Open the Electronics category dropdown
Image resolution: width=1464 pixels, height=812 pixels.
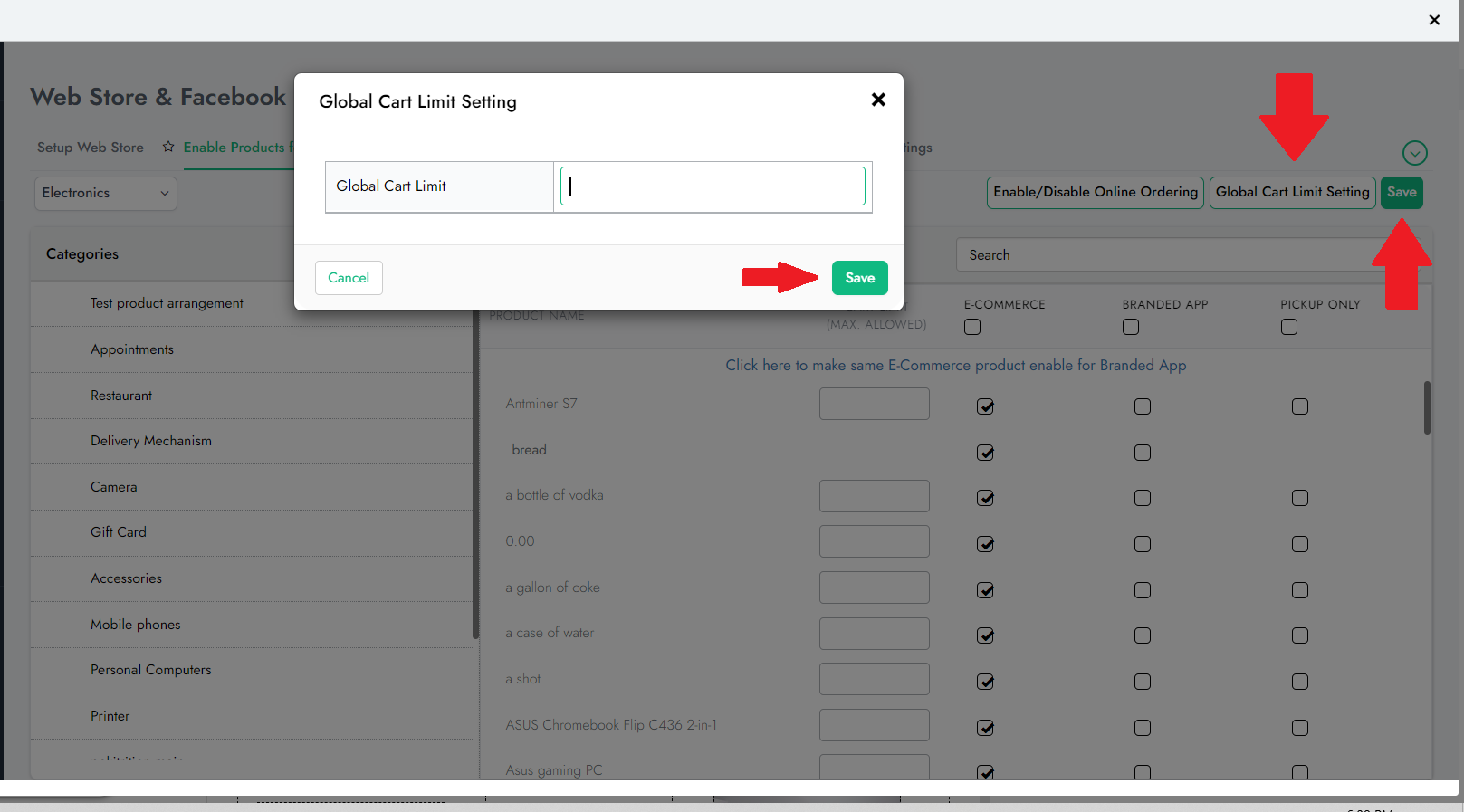[x=105, y=193]
